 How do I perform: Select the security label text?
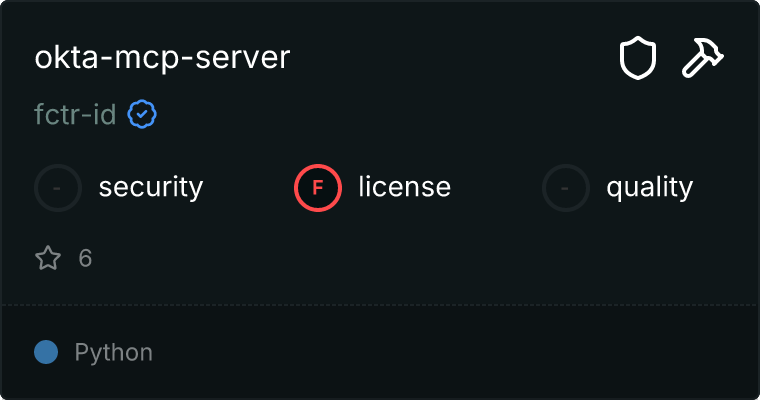point(151,187)
